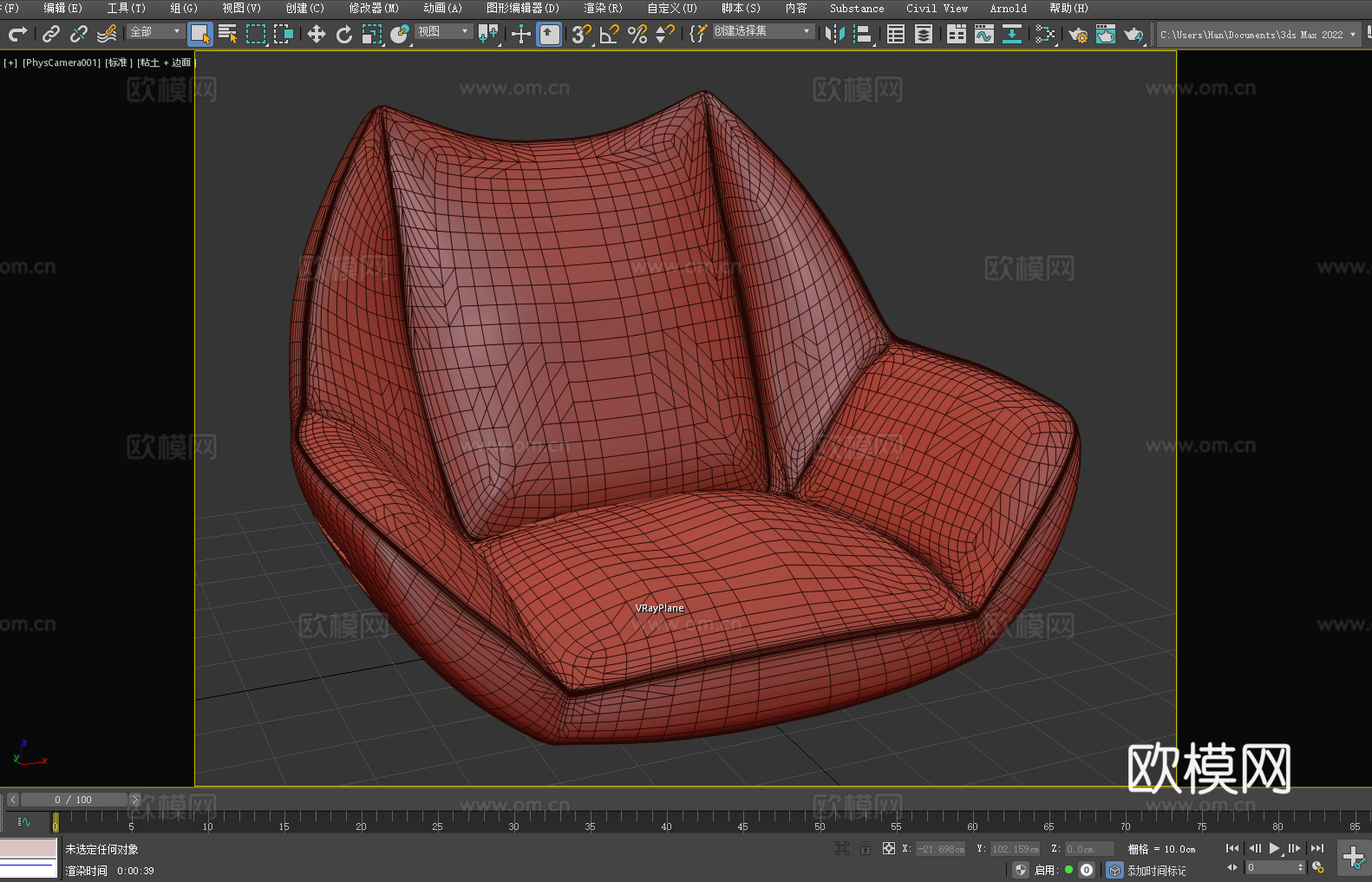Choose the Rectangular Selection Region tool

click(x=256, y=34)
